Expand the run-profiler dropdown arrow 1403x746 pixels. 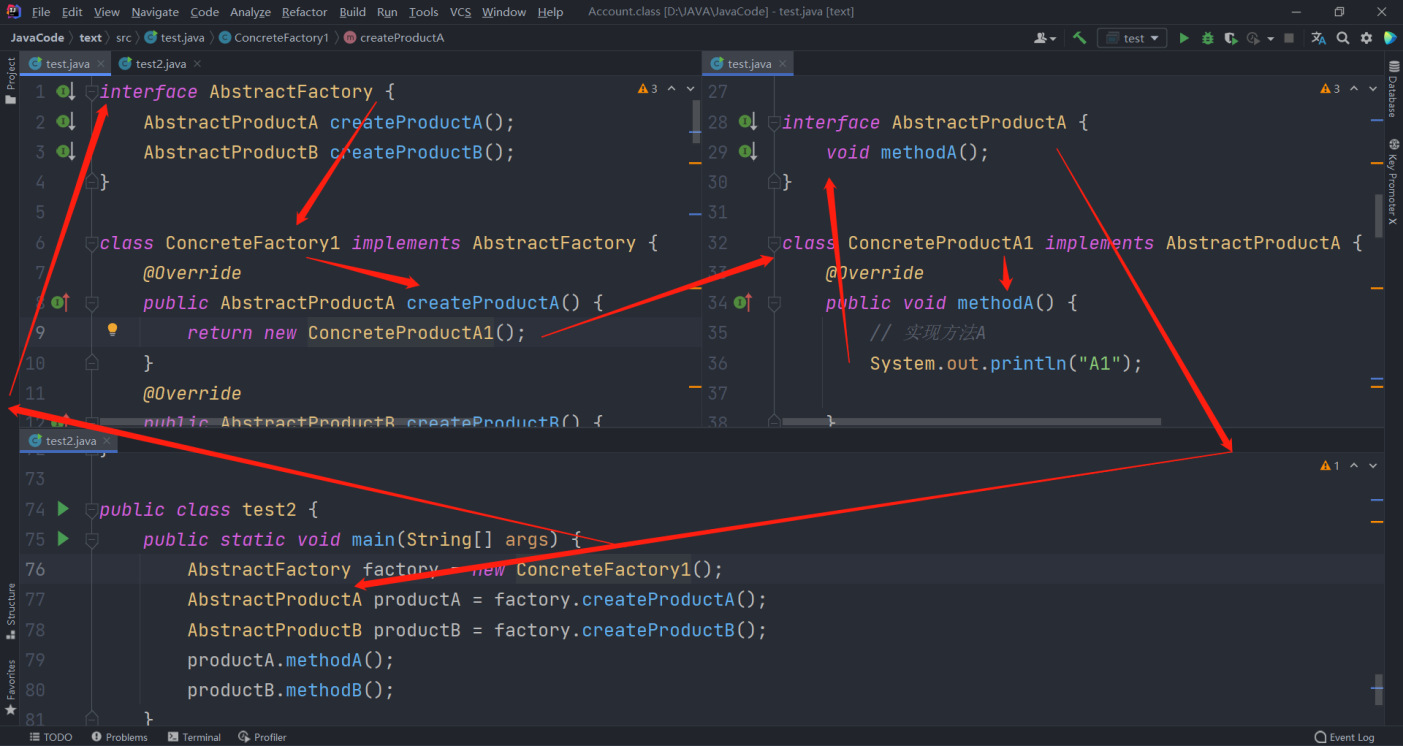(x=1270, y=38)
